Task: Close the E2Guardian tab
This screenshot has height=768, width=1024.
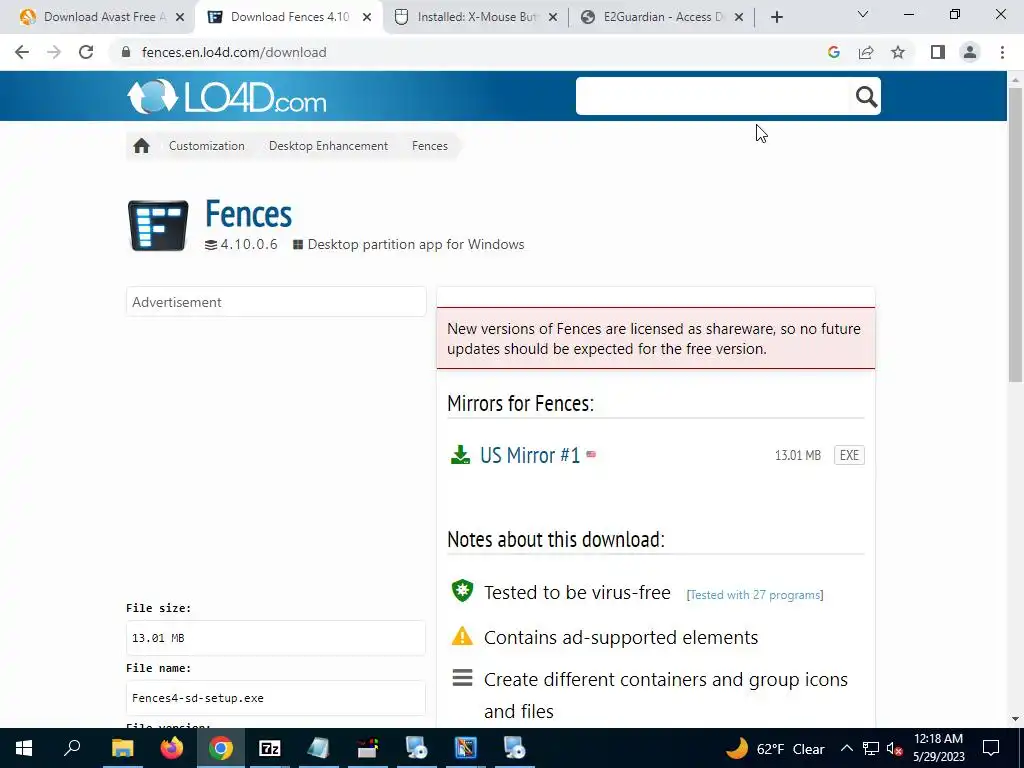Action: (739, 17)
